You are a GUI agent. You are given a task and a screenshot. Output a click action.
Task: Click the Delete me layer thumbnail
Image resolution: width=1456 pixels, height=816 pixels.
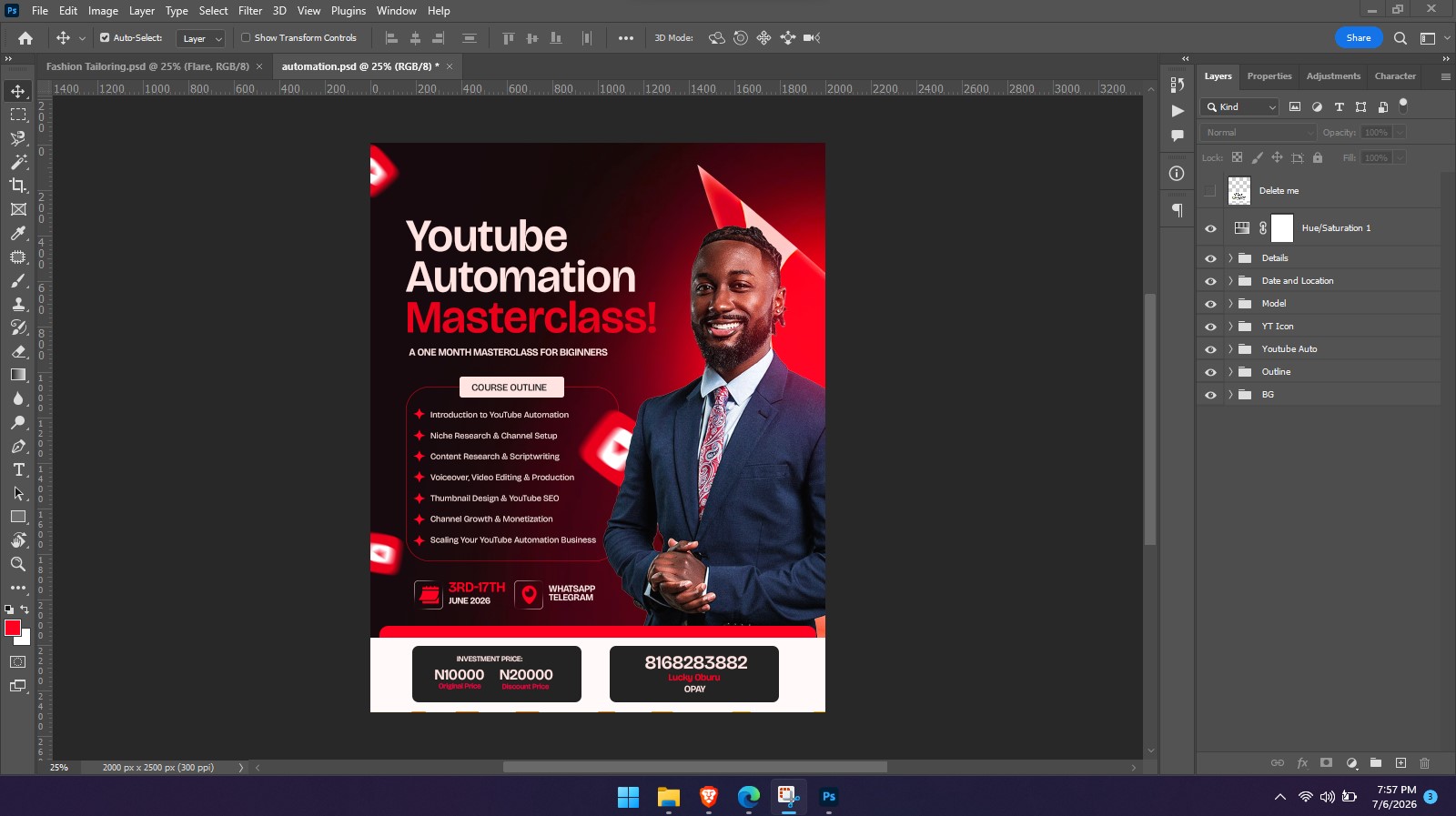[1239, 191]
